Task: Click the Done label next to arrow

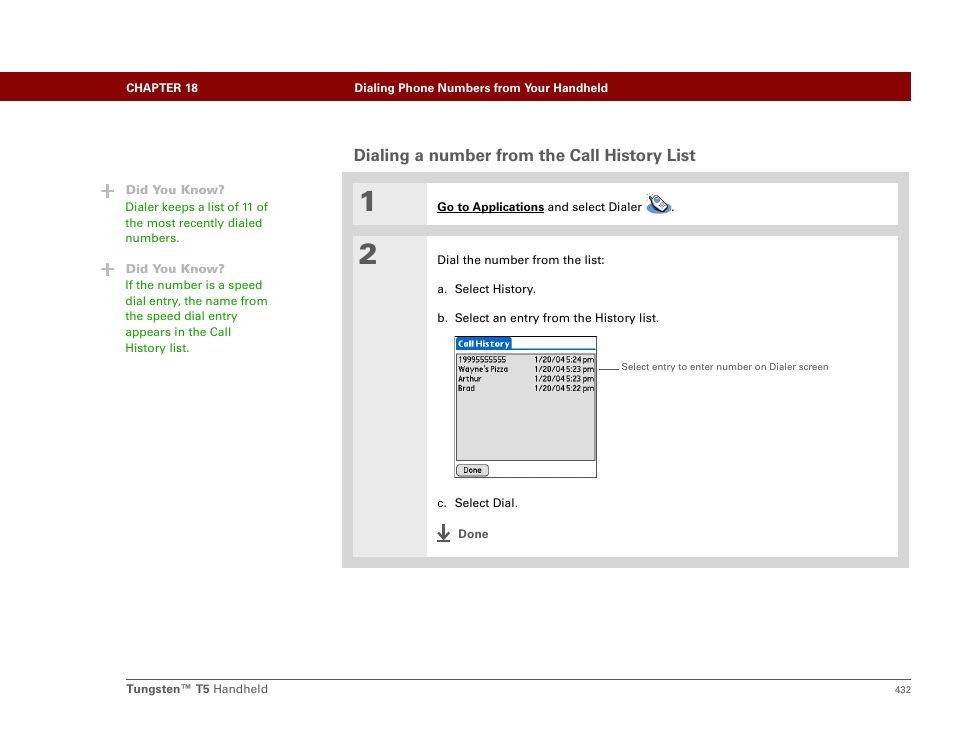Action: (473, 534)
